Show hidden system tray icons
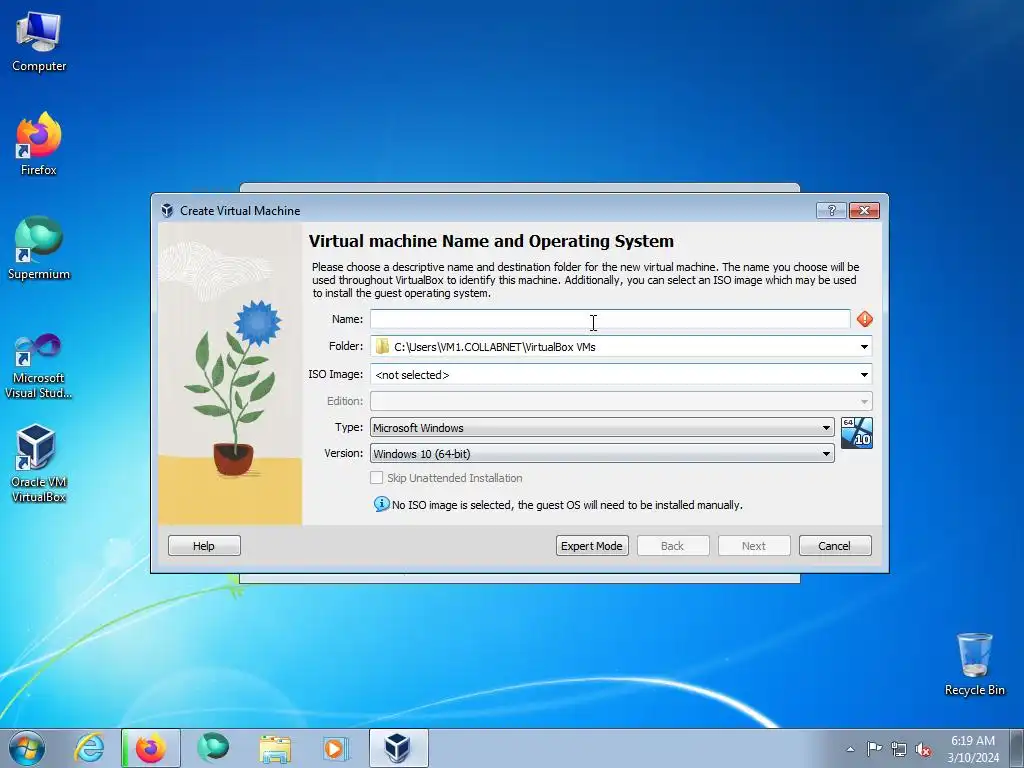 (x=850, y=749)
